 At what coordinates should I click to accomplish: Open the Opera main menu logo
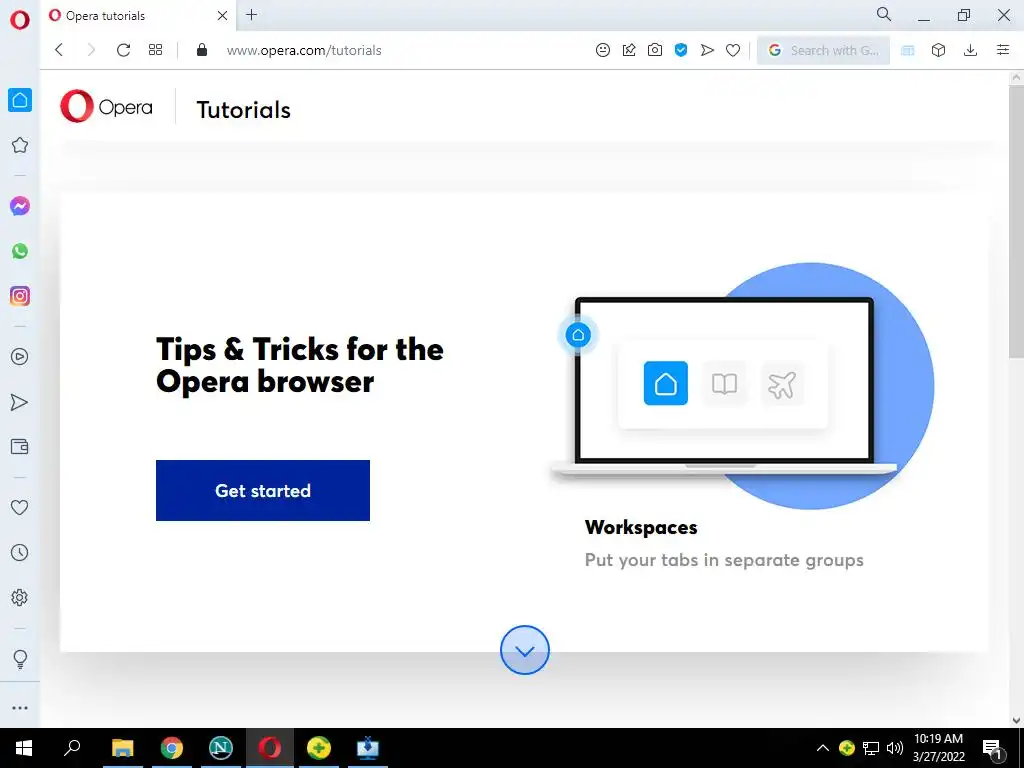[20, 20]
